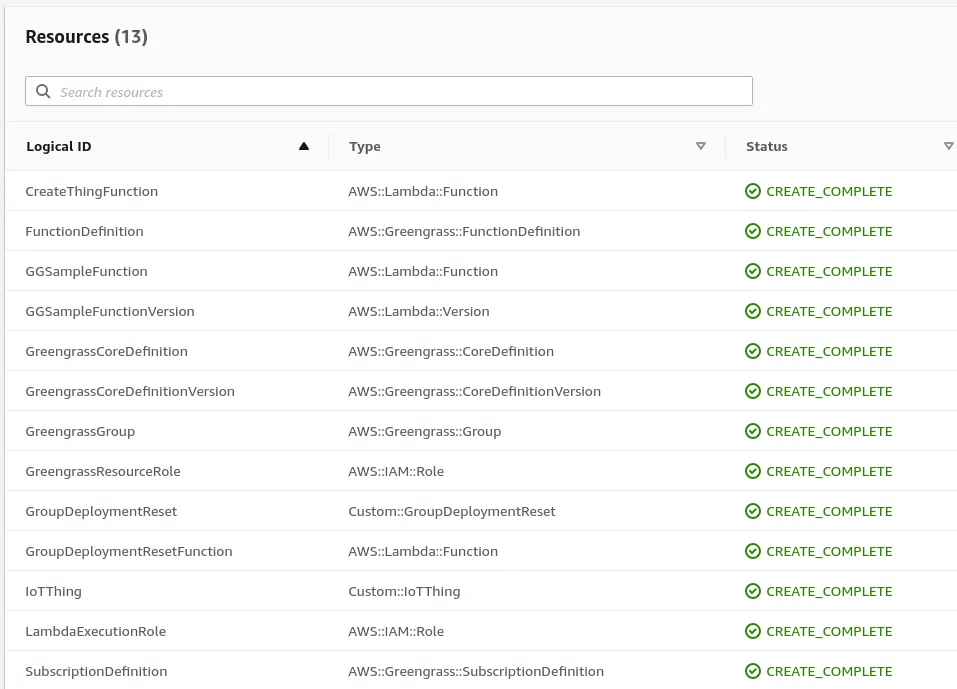Click CREATE_COMPLETE text for CreateThingFunction

pos(829,192)
